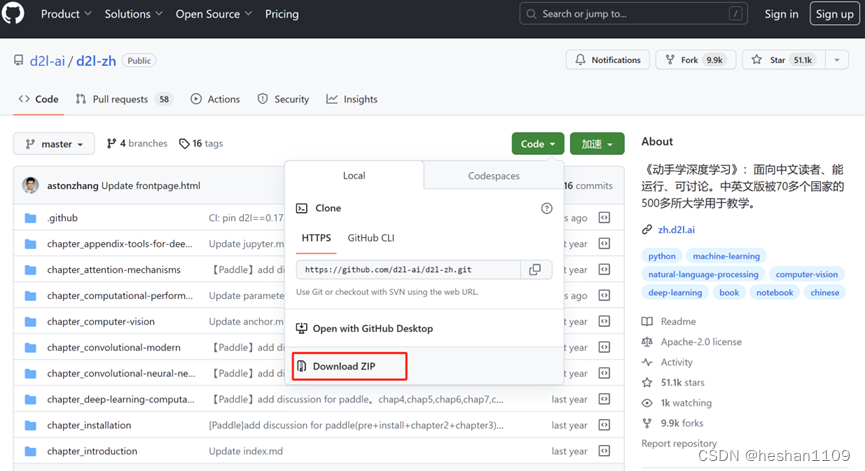
Task: Click the Clone help question mark icon
Action: pyautogui.click(x=546, y=208)
